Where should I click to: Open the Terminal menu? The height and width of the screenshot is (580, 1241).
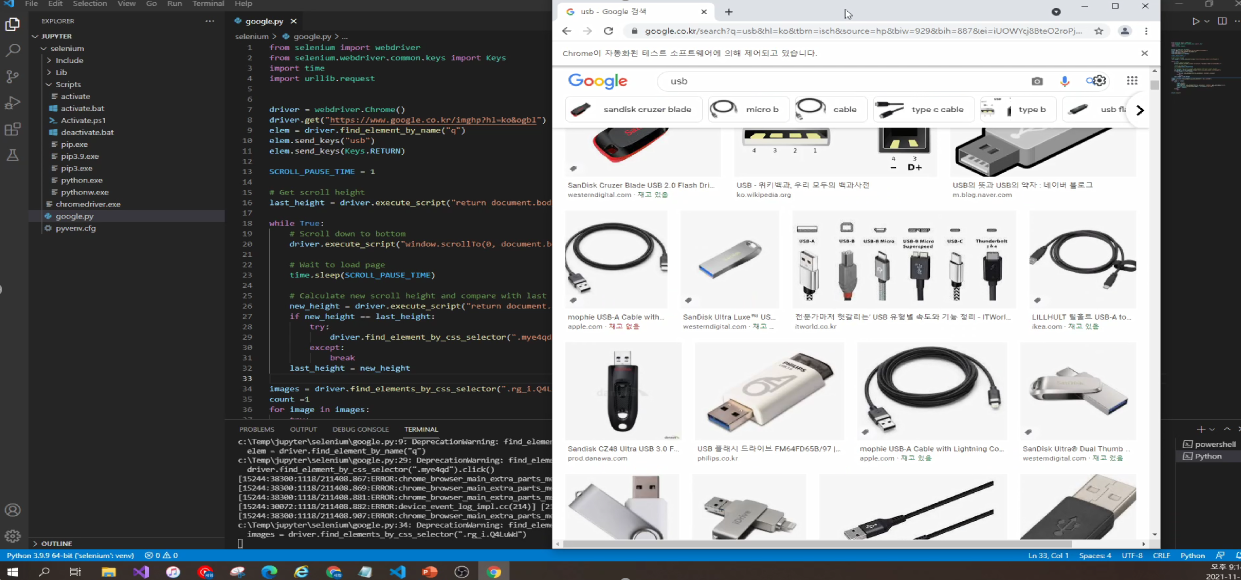click(x=209, y=4)
